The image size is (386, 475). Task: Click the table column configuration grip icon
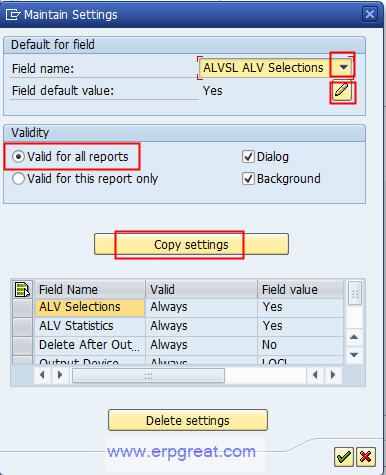(355, 293)
